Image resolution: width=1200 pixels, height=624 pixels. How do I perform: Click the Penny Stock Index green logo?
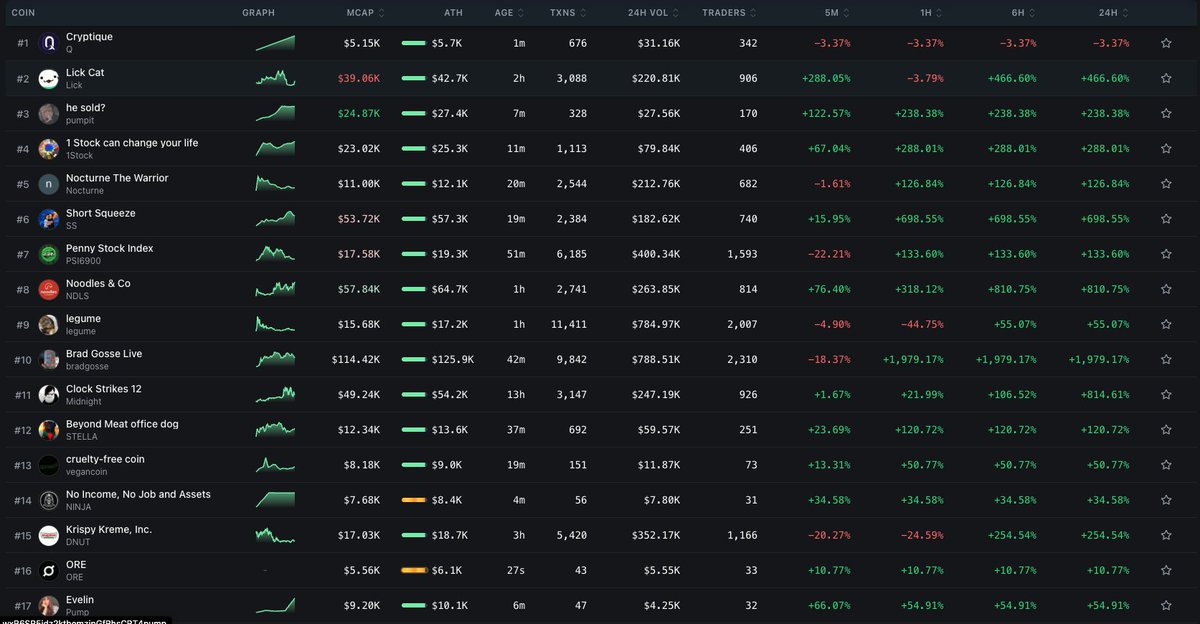pos(48,255)
